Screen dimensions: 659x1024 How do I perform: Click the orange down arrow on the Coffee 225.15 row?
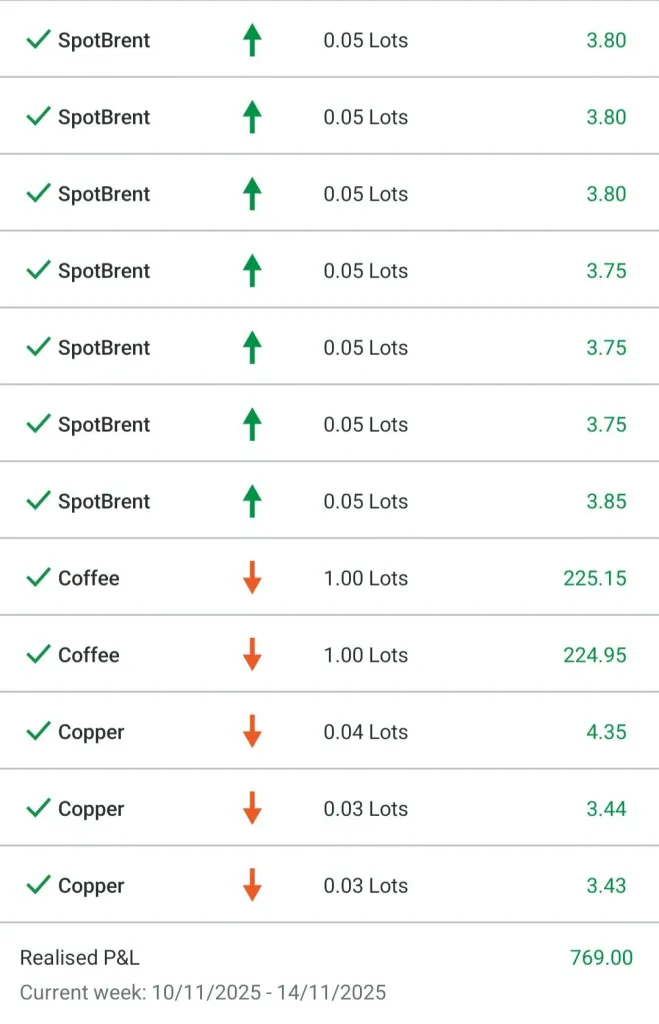[252, 577]
